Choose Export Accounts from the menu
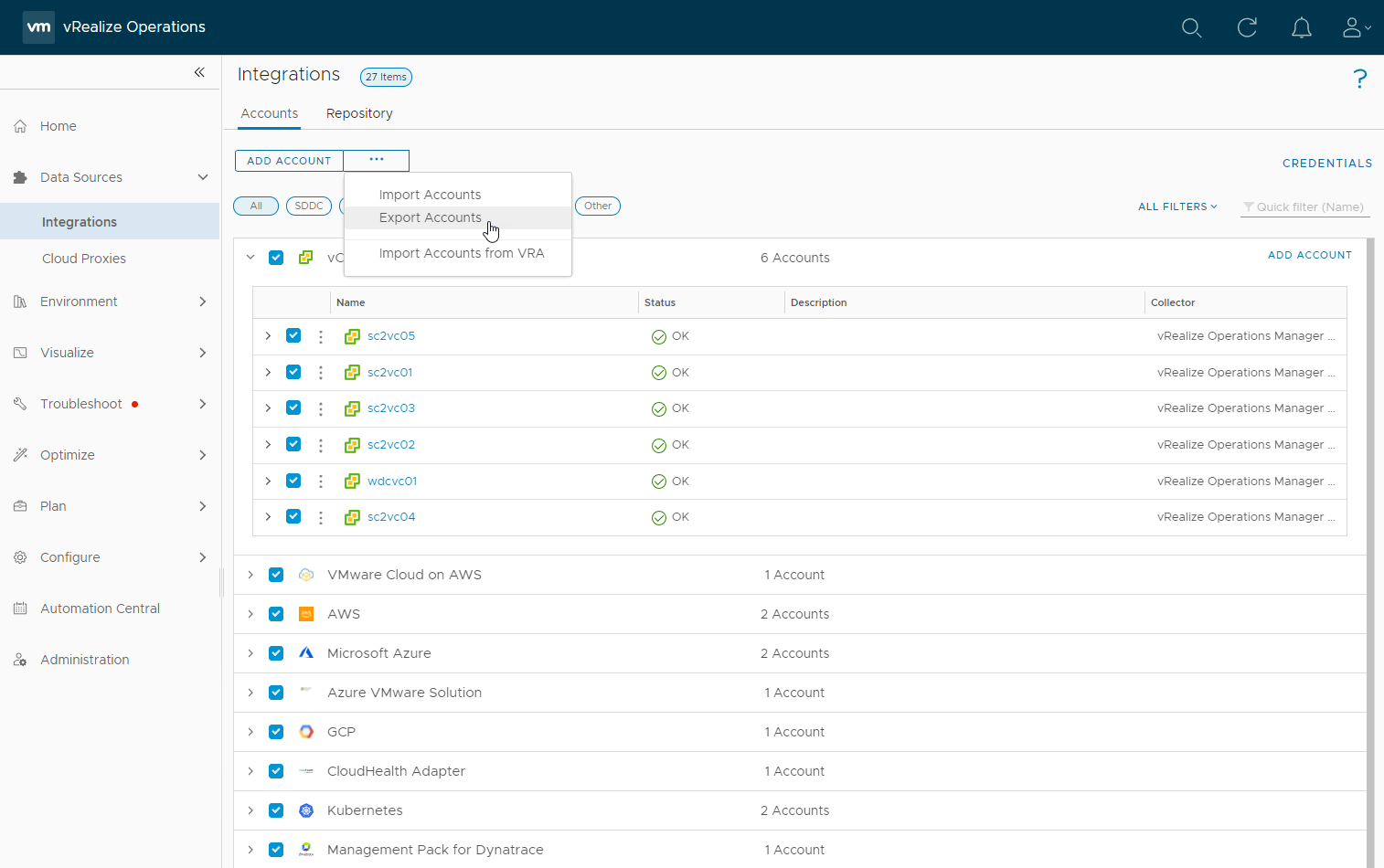Image resolution: width=1384 pixels, height=868 pixels. pos(430,217)
